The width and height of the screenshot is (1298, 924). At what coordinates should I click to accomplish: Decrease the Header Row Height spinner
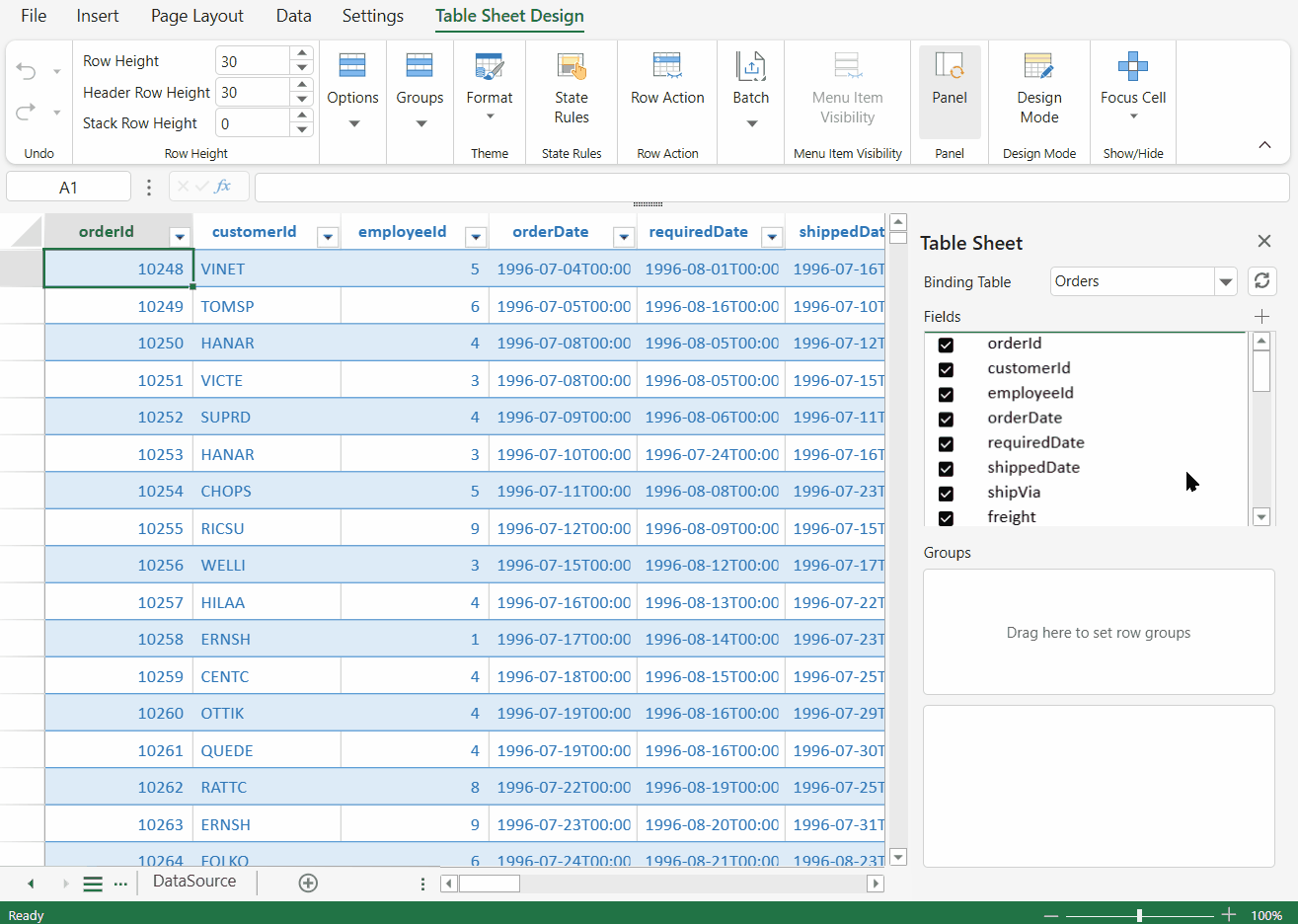[302, 99]
